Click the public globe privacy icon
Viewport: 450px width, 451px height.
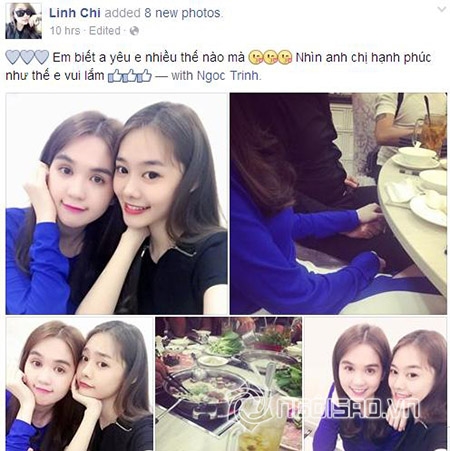(x=134, y=31)
